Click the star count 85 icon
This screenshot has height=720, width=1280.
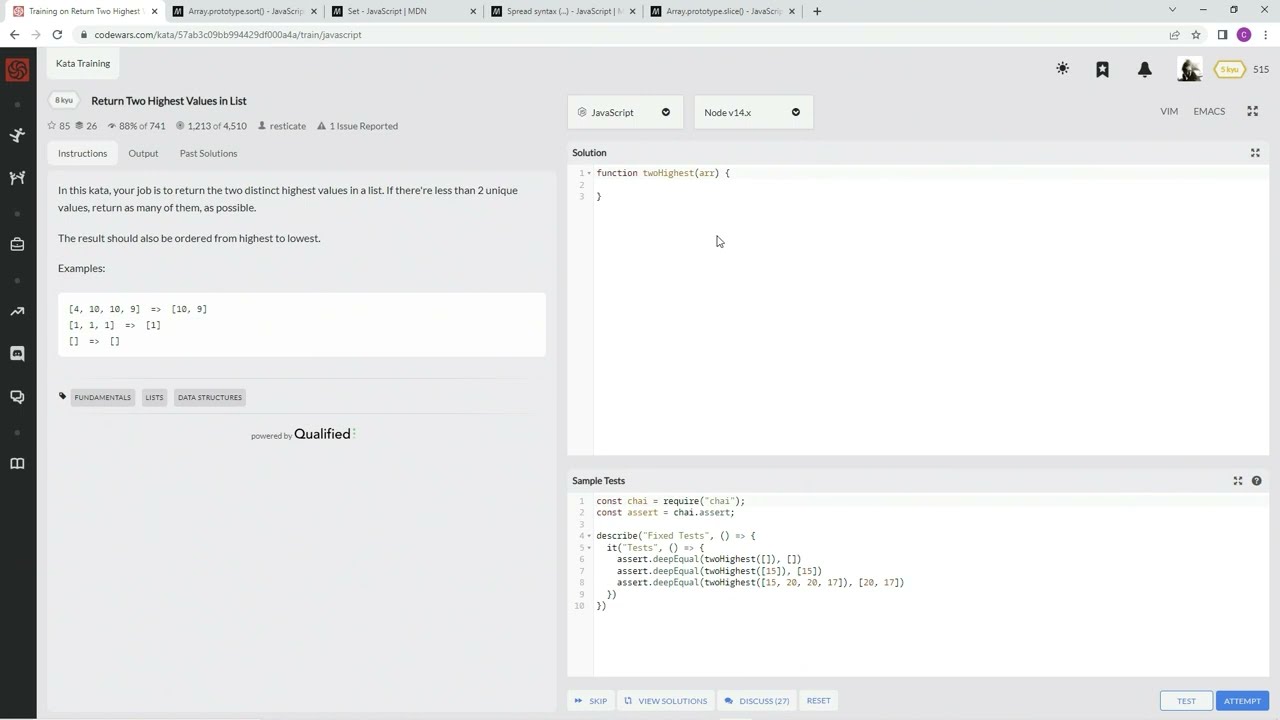tap(52, 126)
